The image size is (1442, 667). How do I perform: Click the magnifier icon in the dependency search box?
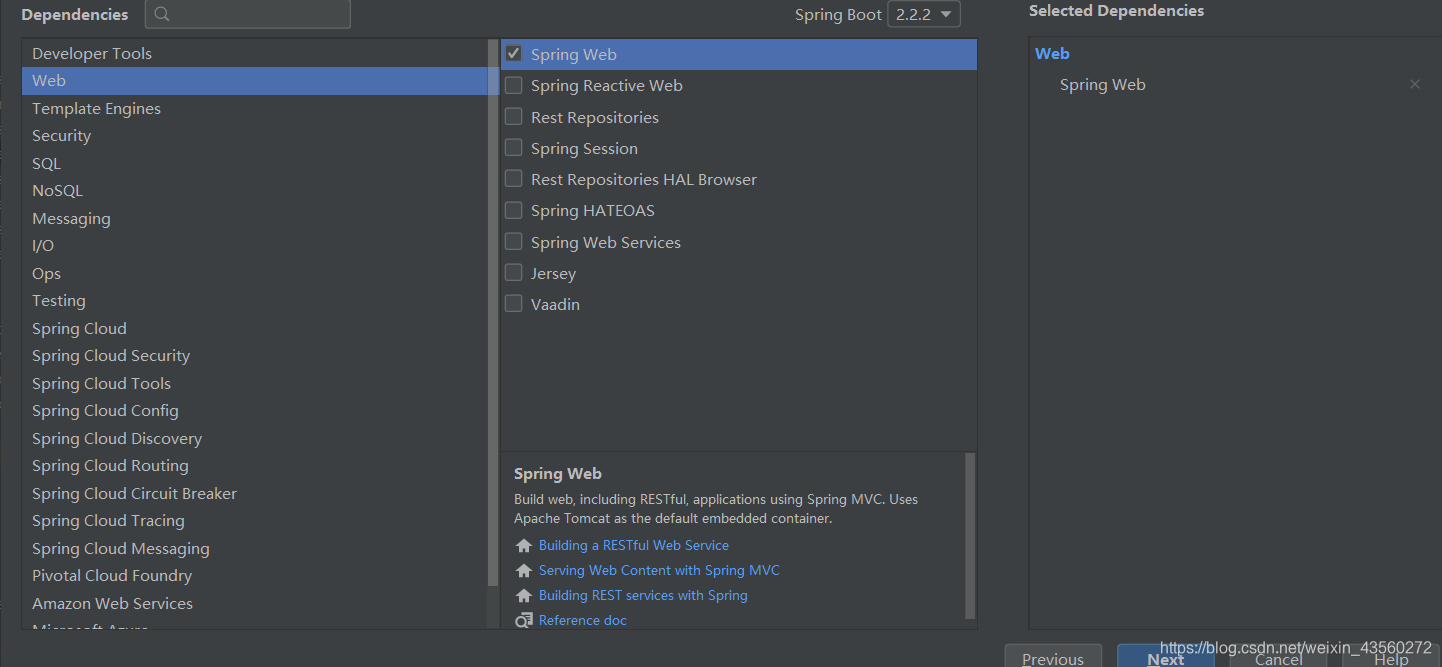point(162,15)
